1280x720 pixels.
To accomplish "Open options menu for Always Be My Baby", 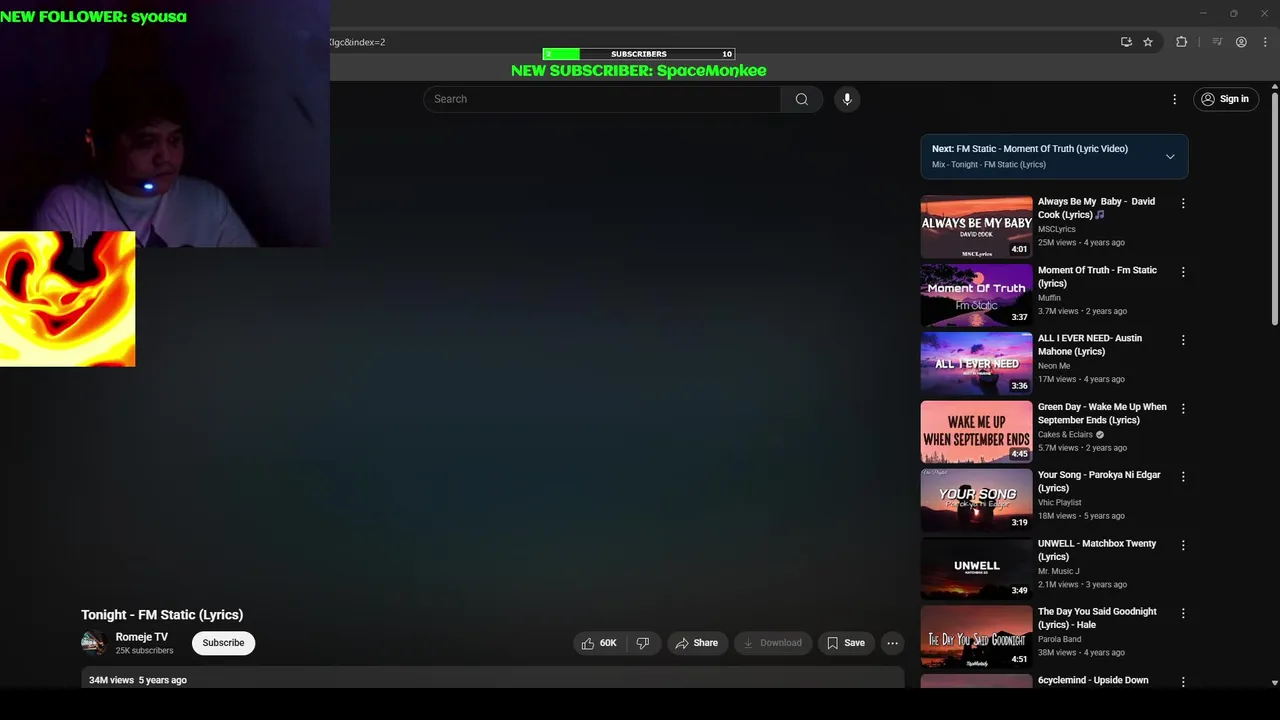I will [x=1183, y=203].
